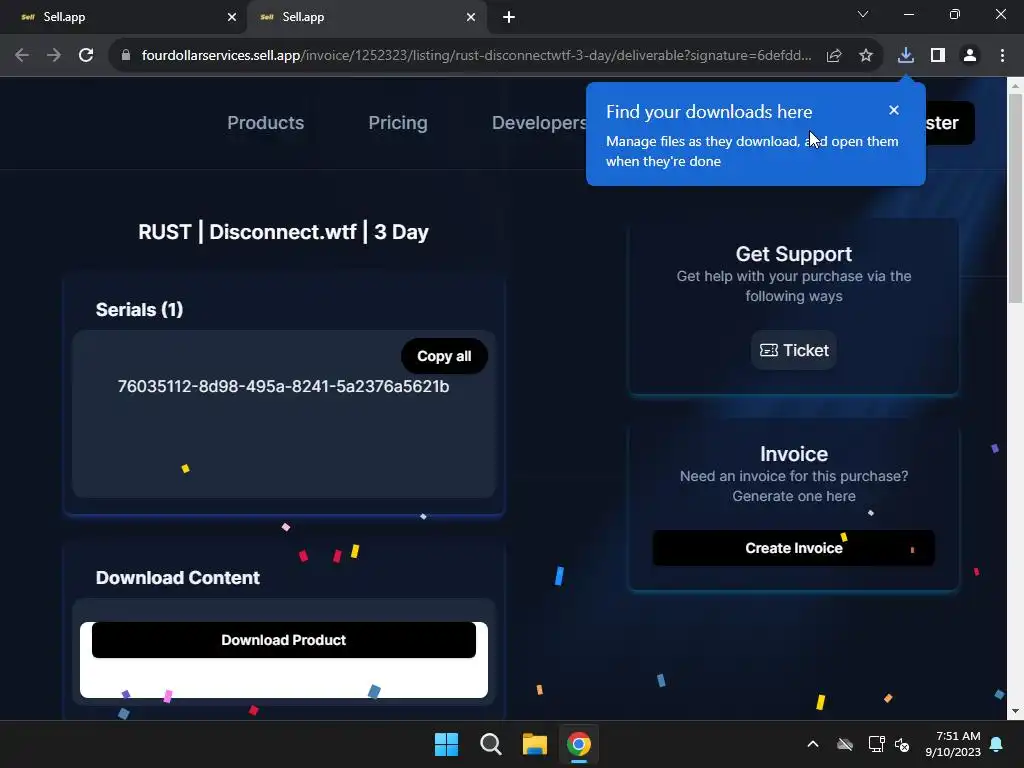Copy all serials
The width and height of the screenshot is (1024, 768).
coord(444,356)
